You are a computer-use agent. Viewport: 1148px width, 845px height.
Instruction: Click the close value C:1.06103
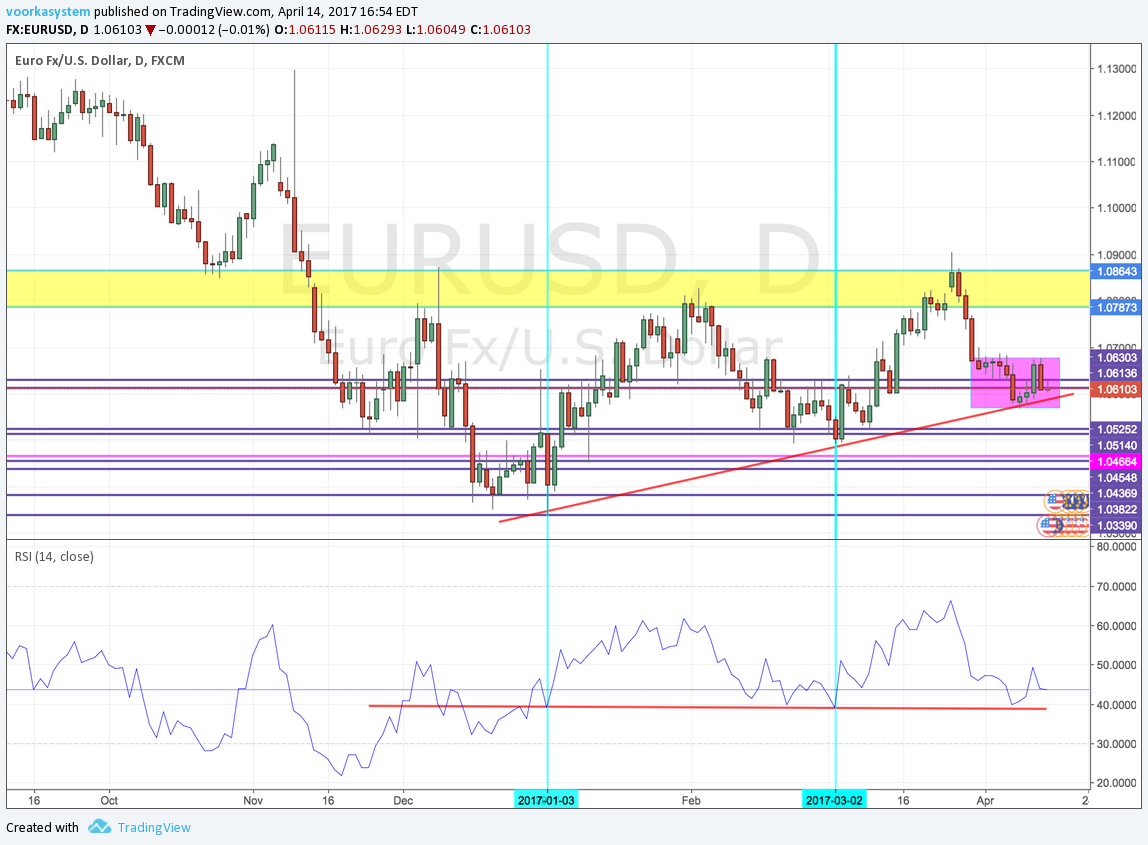(x=500, y=30)
